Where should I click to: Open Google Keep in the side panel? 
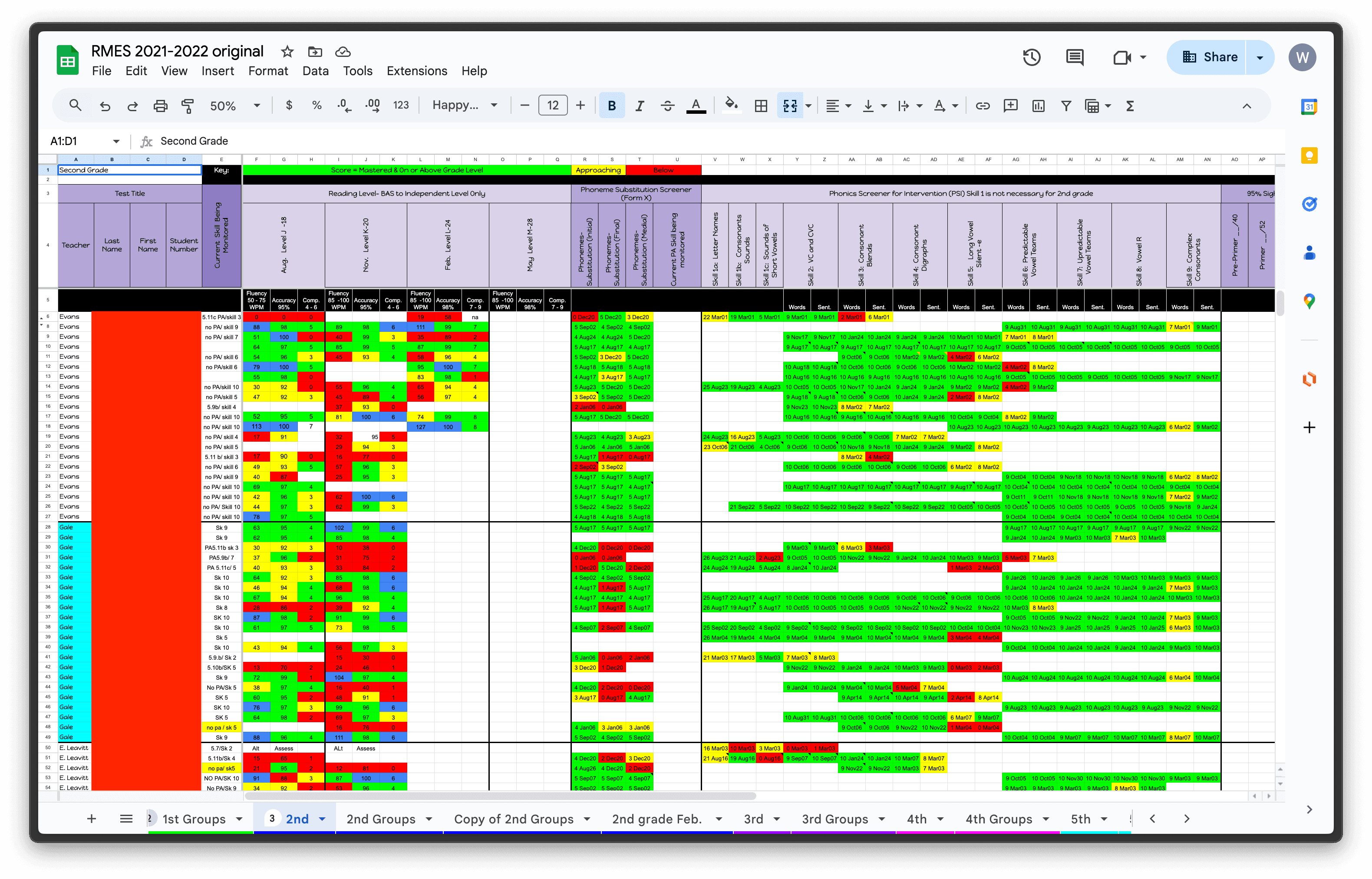click(x=1309, y=155)
